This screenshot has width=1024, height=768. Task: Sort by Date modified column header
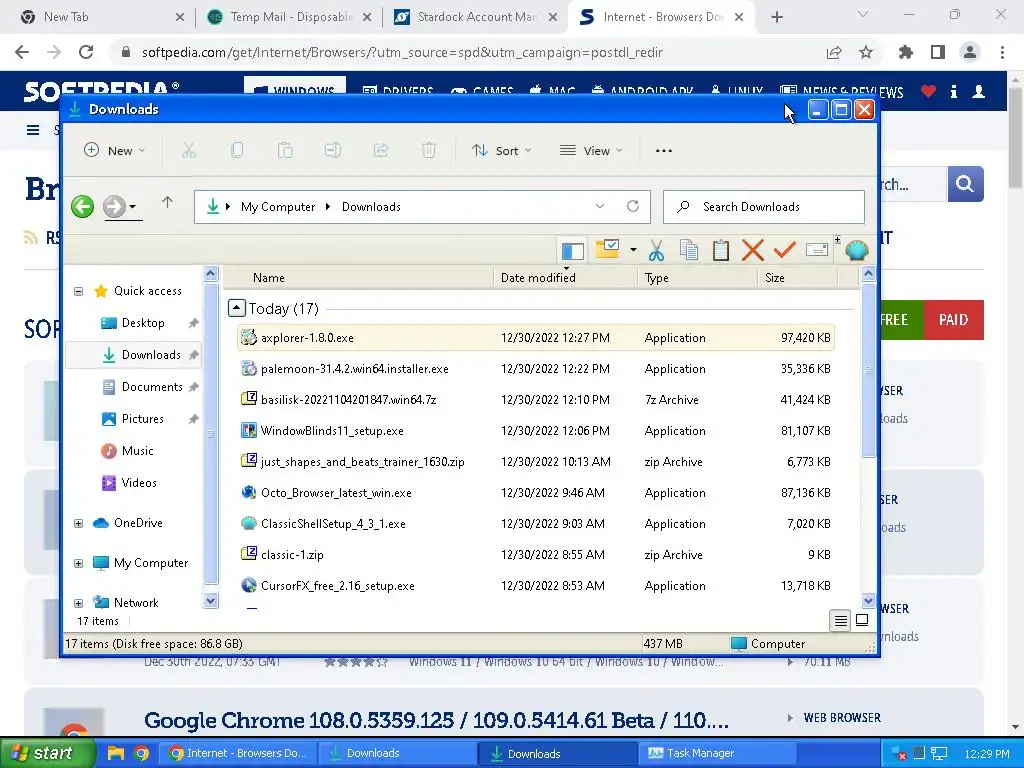coord(566,278)
